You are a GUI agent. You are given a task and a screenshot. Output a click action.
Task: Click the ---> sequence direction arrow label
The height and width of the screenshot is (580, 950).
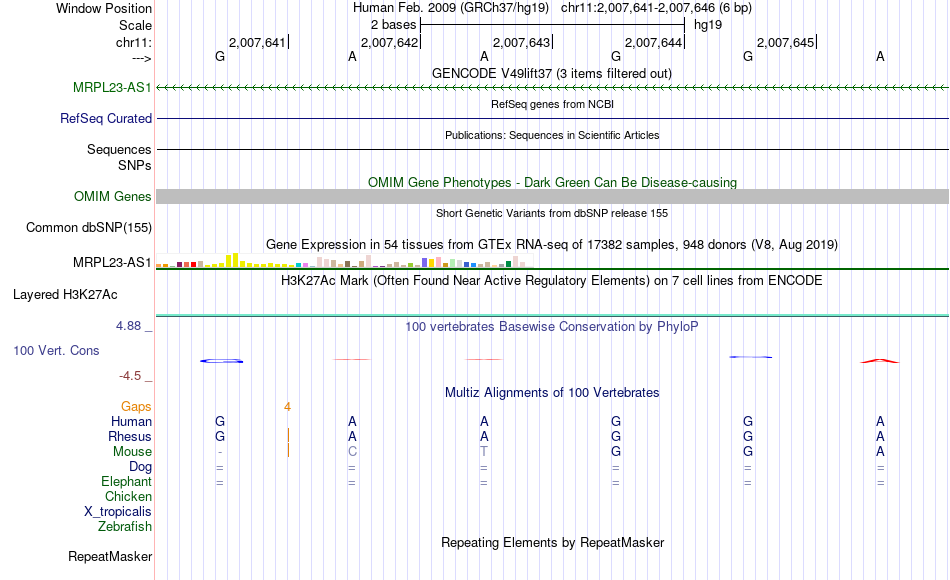click(142, 59)
